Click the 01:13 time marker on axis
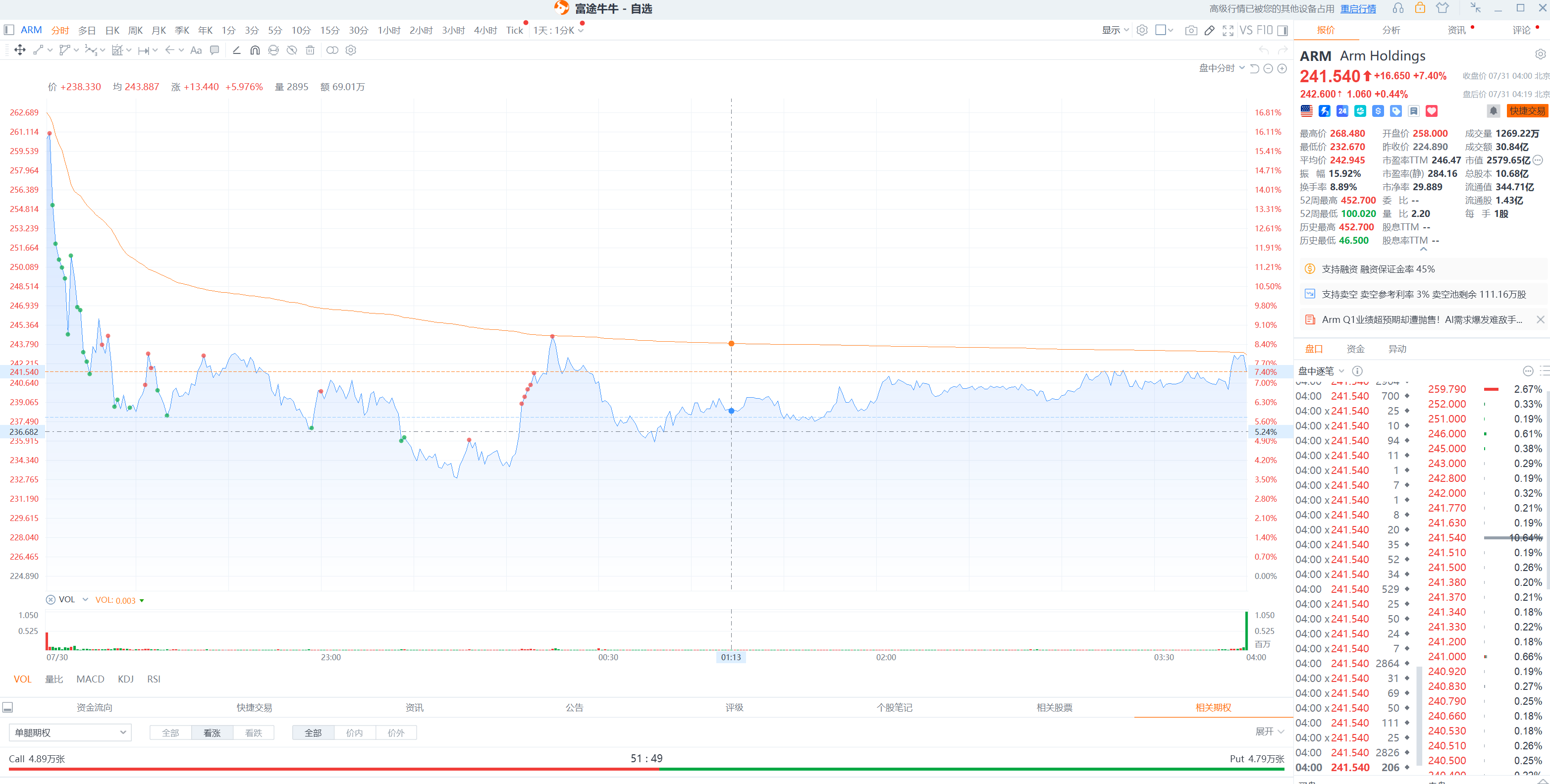This screenshot has height=784, width=1550. (x=731, y=657)
